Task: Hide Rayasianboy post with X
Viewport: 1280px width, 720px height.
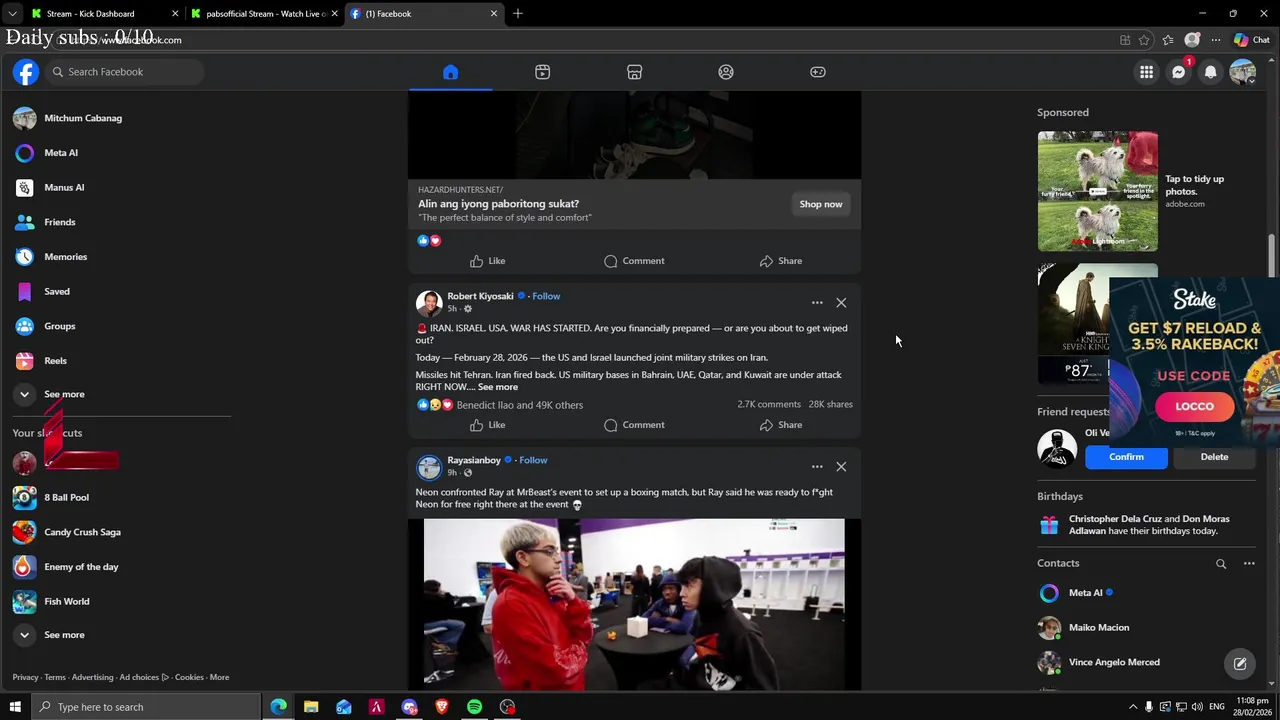Action: (841, 467)
